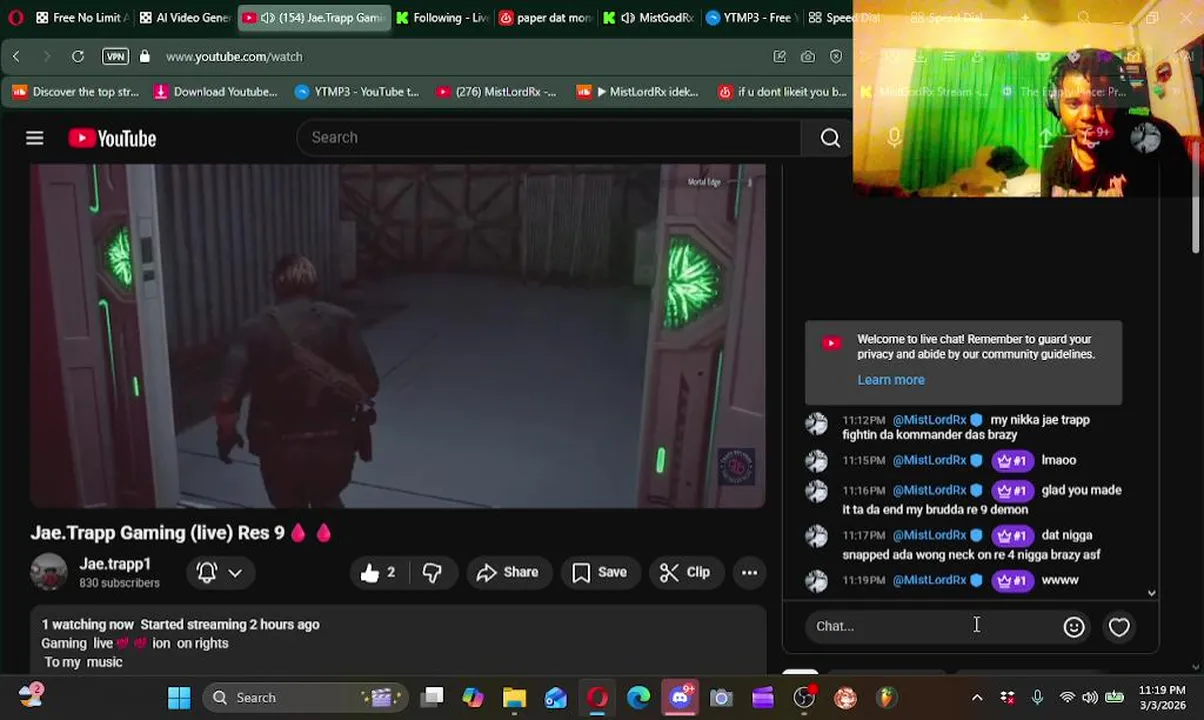The image size is (1204, 720).
Task: Launch Copilot from the taskbar
Action: pos(473,698)
